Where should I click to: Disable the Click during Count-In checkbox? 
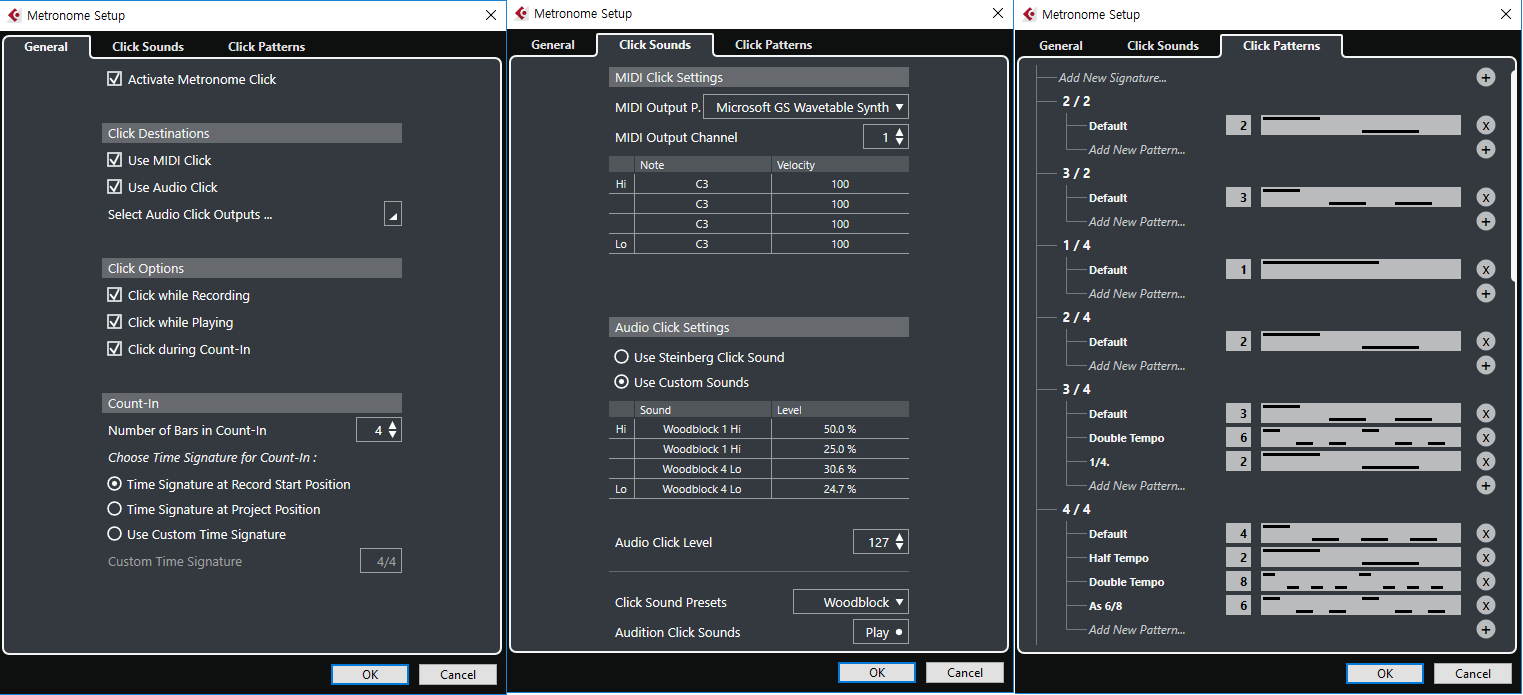click(115, 349)
